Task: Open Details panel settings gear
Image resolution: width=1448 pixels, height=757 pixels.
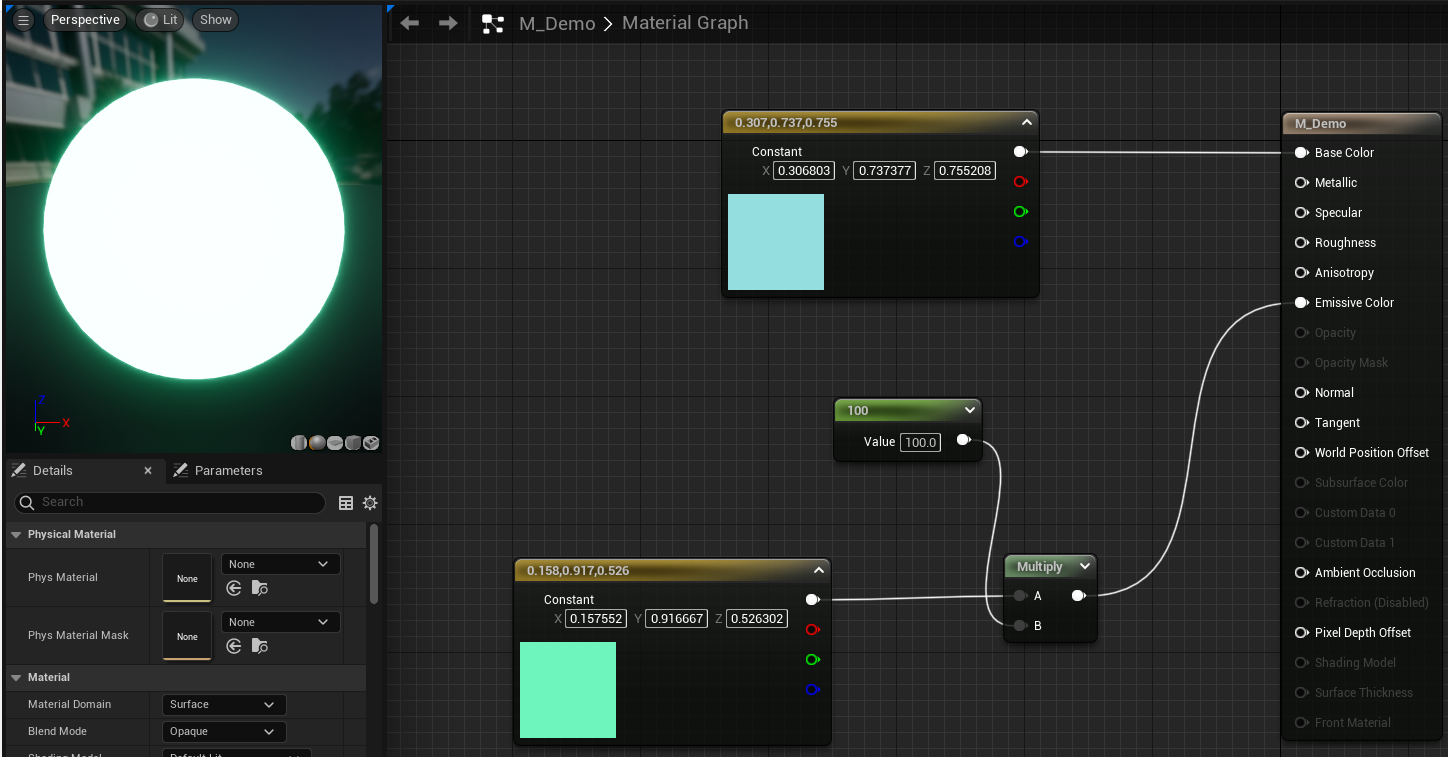Action: [370, 503]
